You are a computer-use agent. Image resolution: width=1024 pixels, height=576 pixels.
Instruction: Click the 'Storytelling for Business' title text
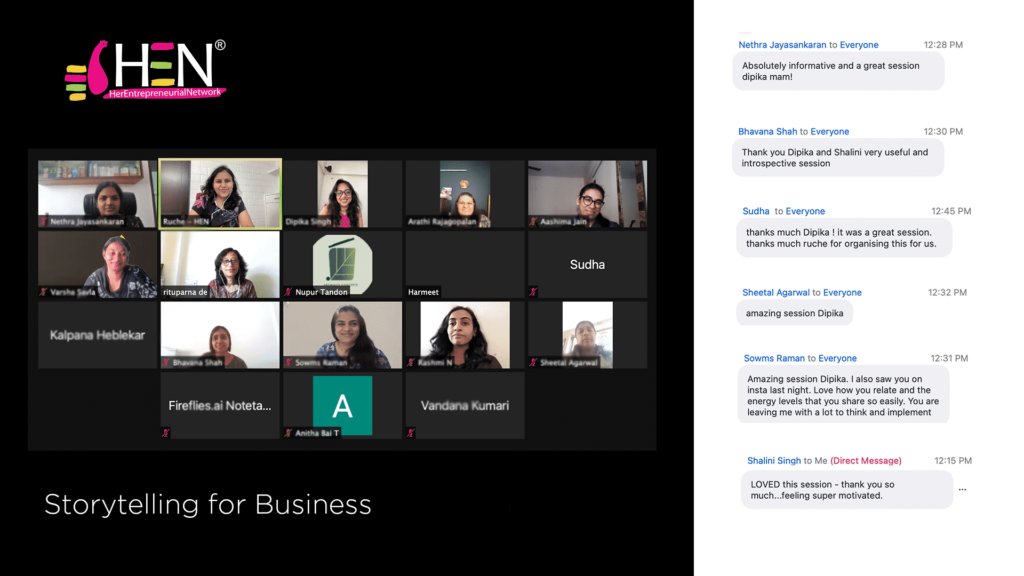[x=208, y=505]
